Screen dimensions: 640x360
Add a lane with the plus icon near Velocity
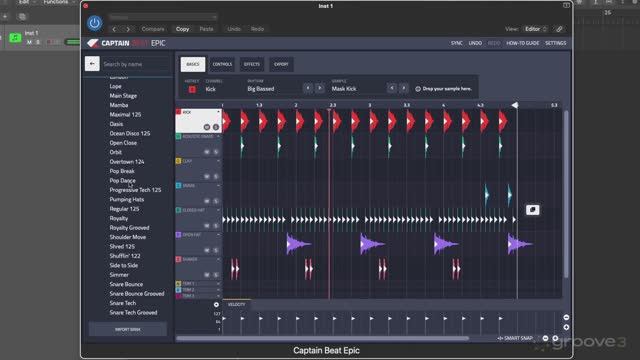[216, 304]
